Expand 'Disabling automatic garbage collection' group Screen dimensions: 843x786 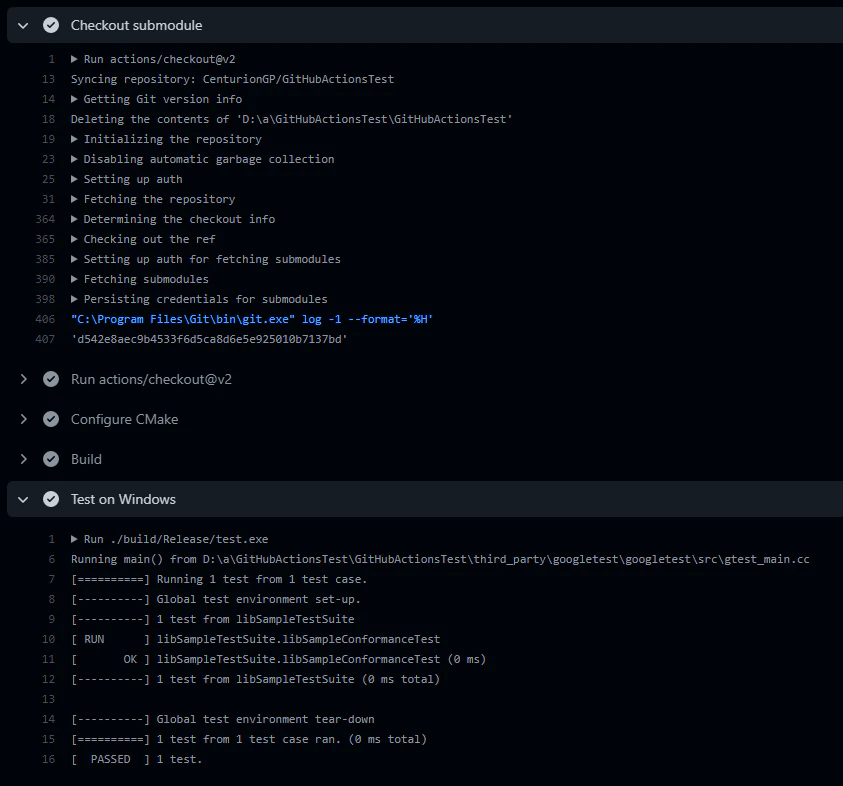[74, 159]
